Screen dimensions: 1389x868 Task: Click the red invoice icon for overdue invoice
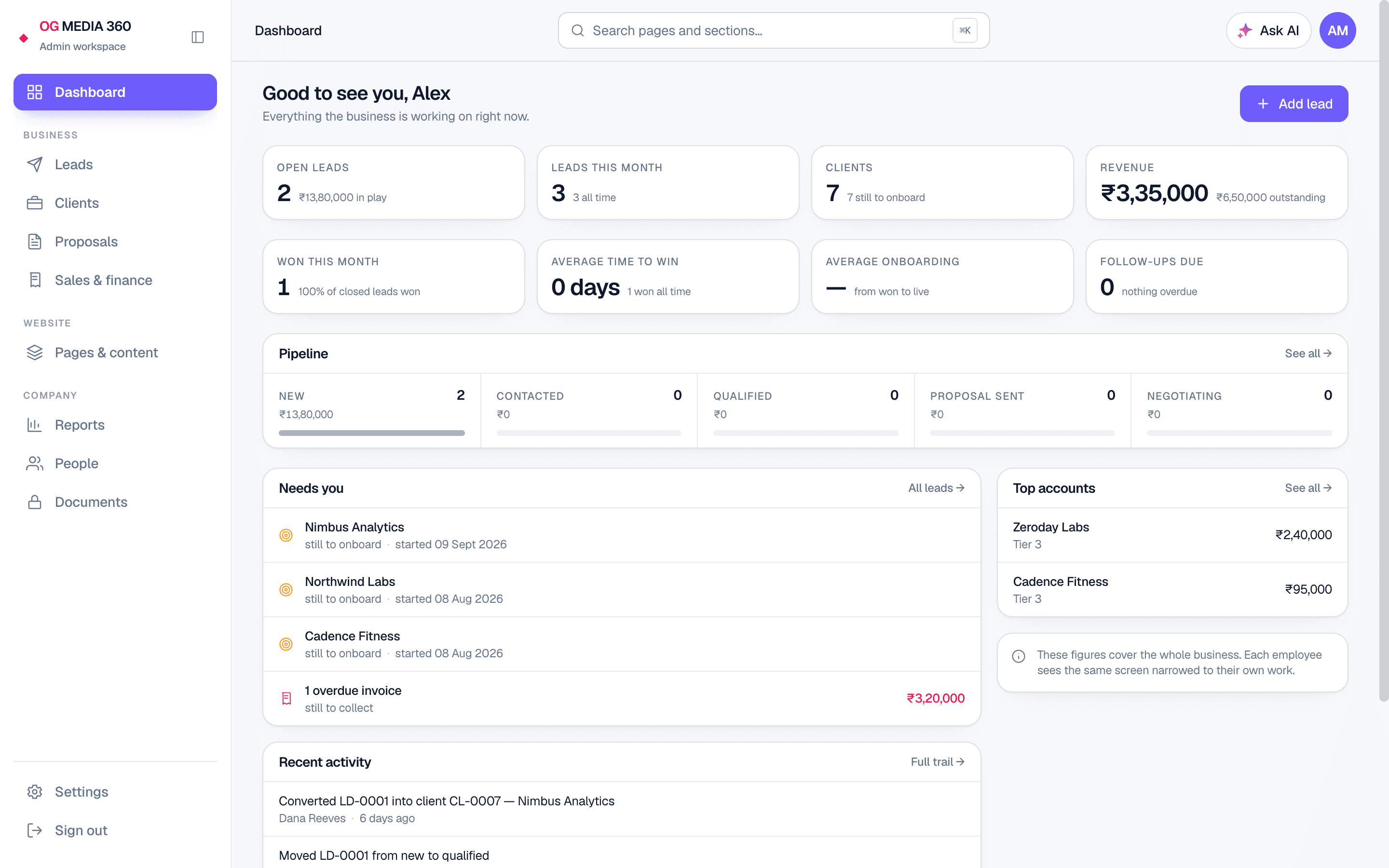coord(286,699)
